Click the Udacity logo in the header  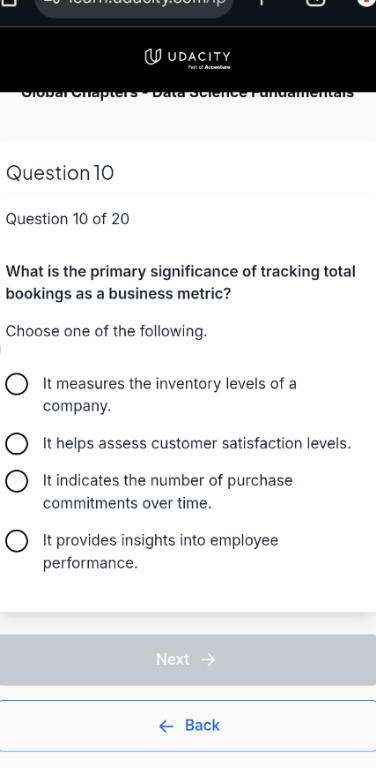coord(188,57)
